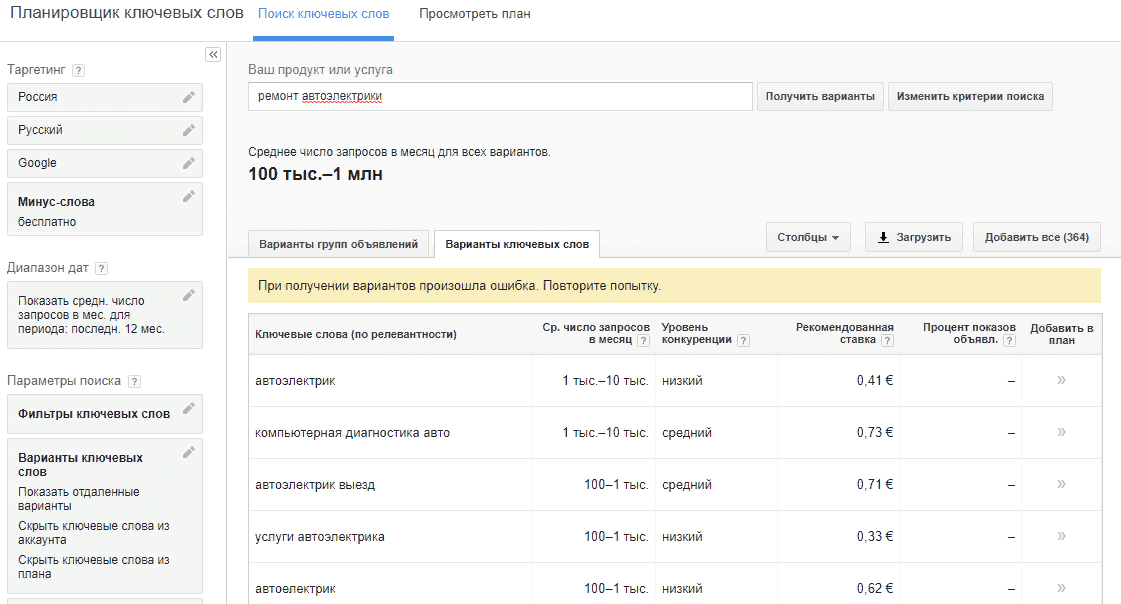Edit the Россия location targeting pencil icon
Screen dimensions: 1121x604
190,96
